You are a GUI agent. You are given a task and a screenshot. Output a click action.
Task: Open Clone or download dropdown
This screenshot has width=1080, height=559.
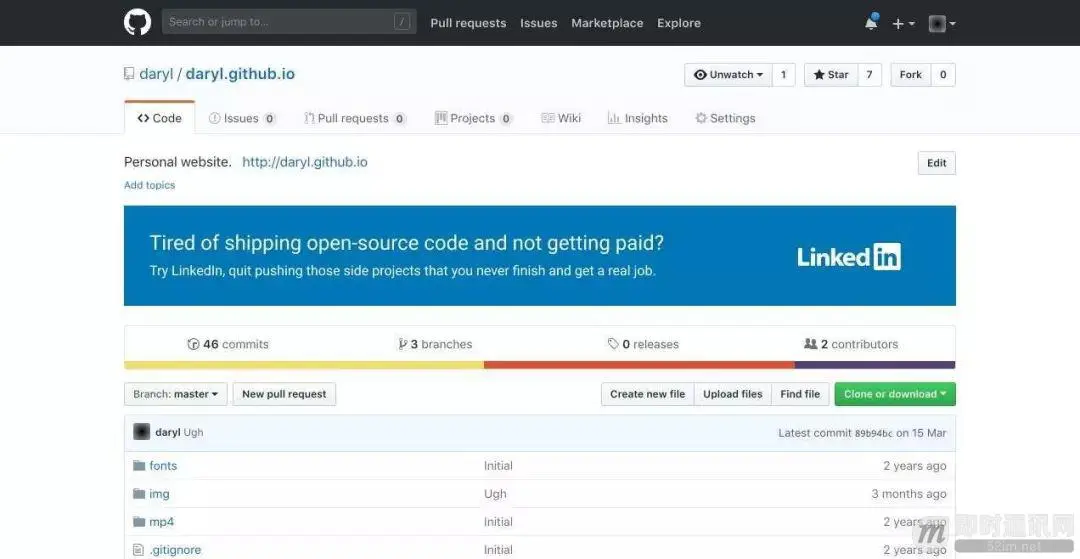pyautogui.click(x=895, y=394)
